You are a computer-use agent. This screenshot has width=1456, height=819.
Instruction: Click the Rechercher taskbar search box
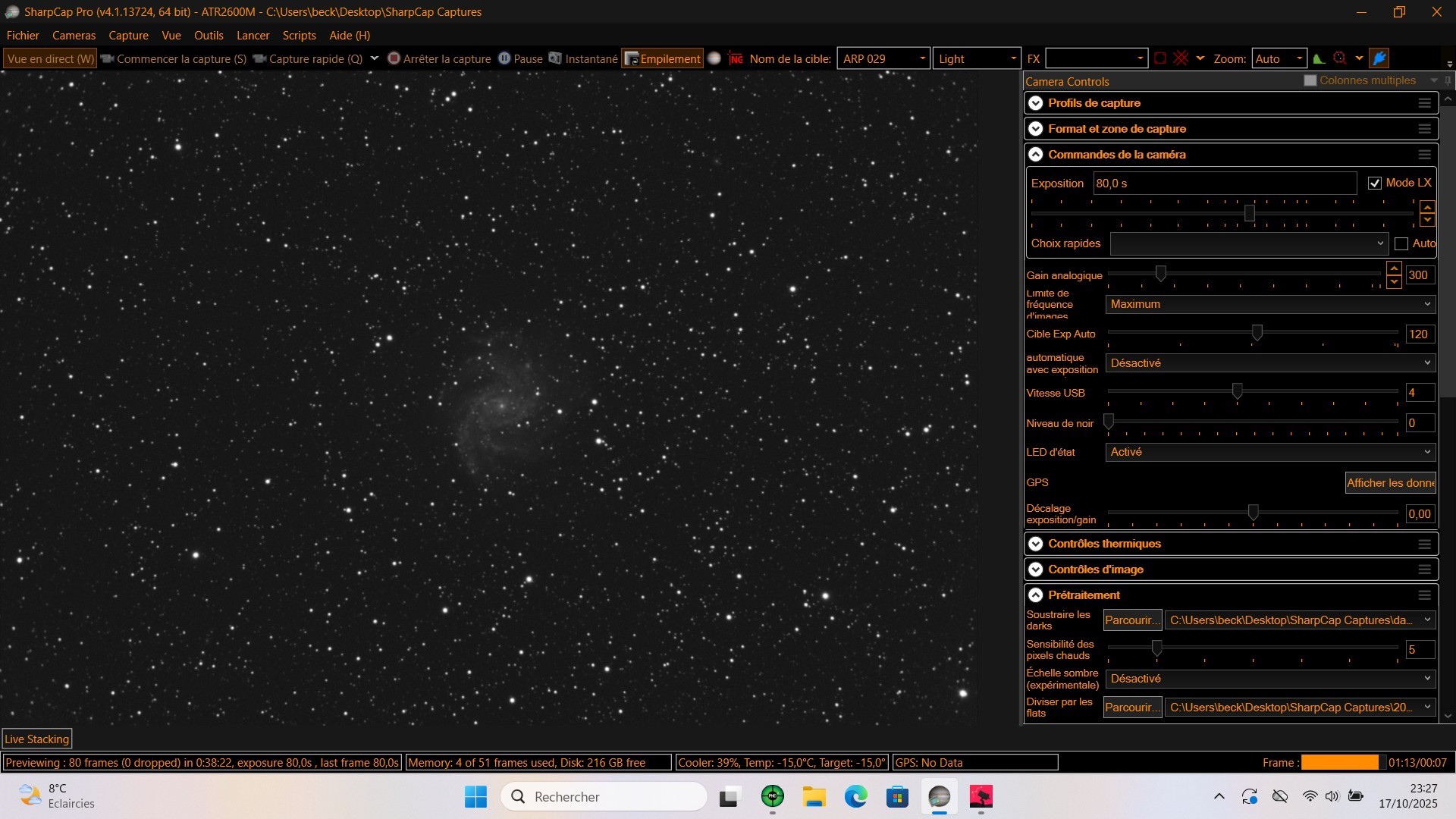604,796
